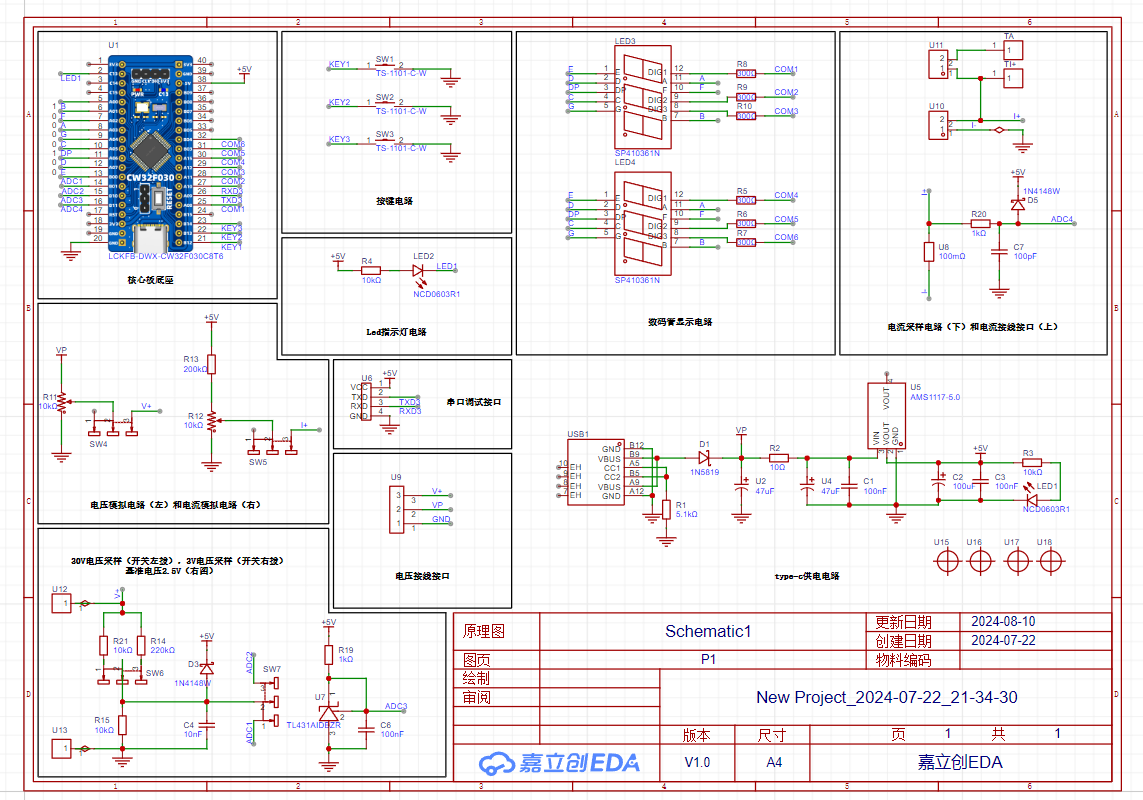The width and height of the screenshot is (1143, 800).
Task: Click the A4 size cell
Action: [774, 762]
